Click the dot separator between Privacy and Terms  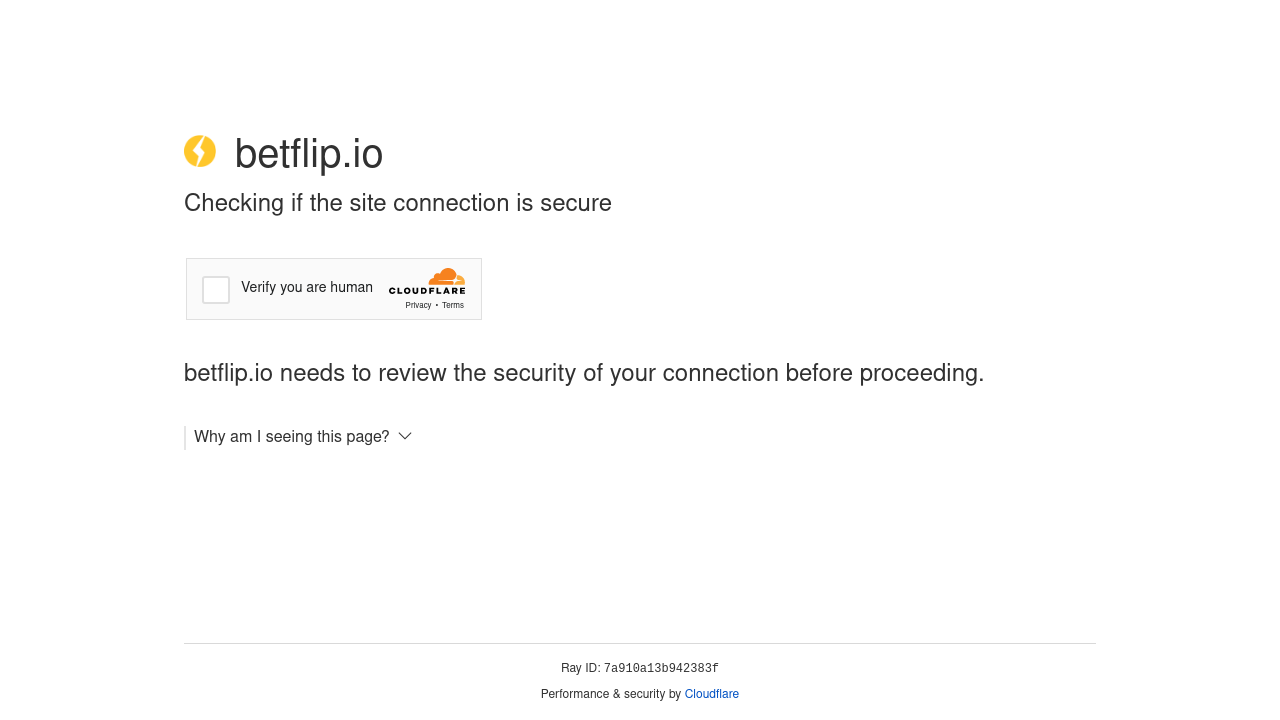click(x=437, y=305)
